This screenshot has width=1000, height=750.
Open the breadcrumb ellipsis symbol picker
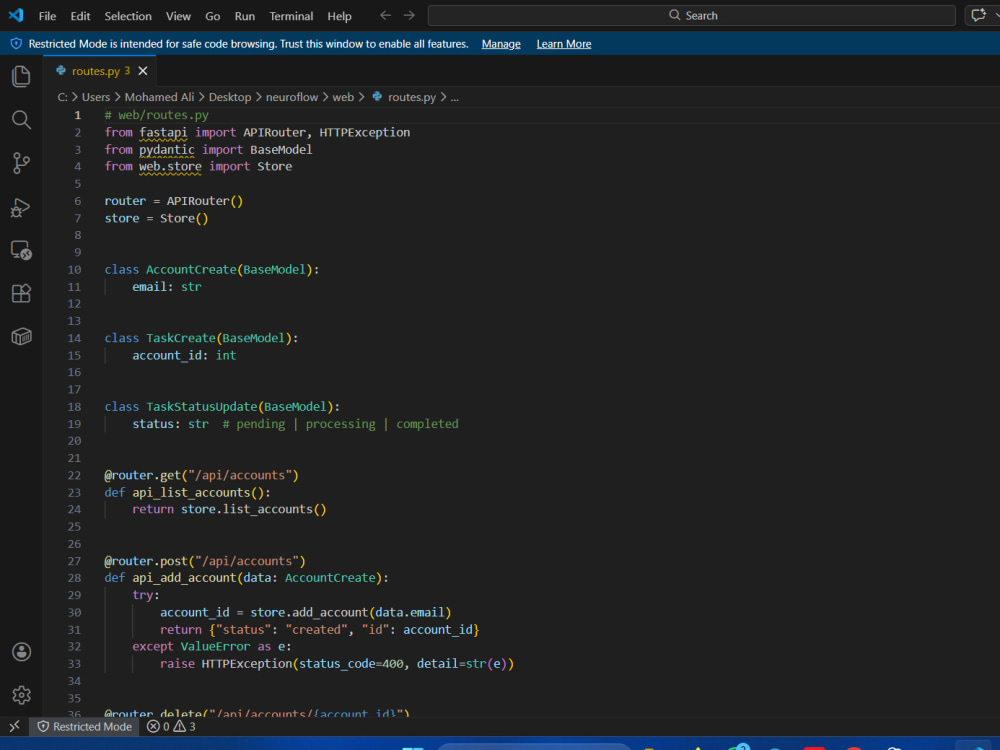pos(455,97)
